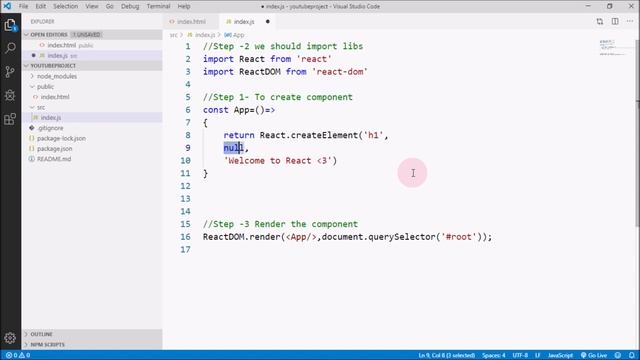The image size is (640, 360).
Task: Click the App symbol breadcrumb
Action: [234, 35]
